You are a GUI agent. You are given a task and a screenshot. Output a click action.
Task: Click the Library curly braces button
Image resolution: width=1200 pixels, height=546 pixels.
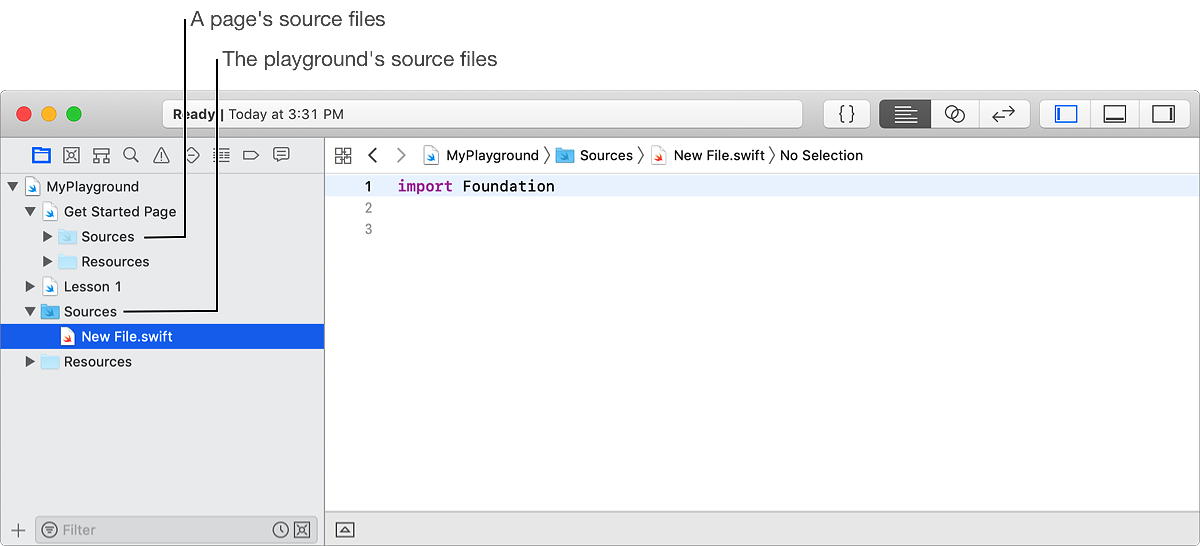point(846,114)
